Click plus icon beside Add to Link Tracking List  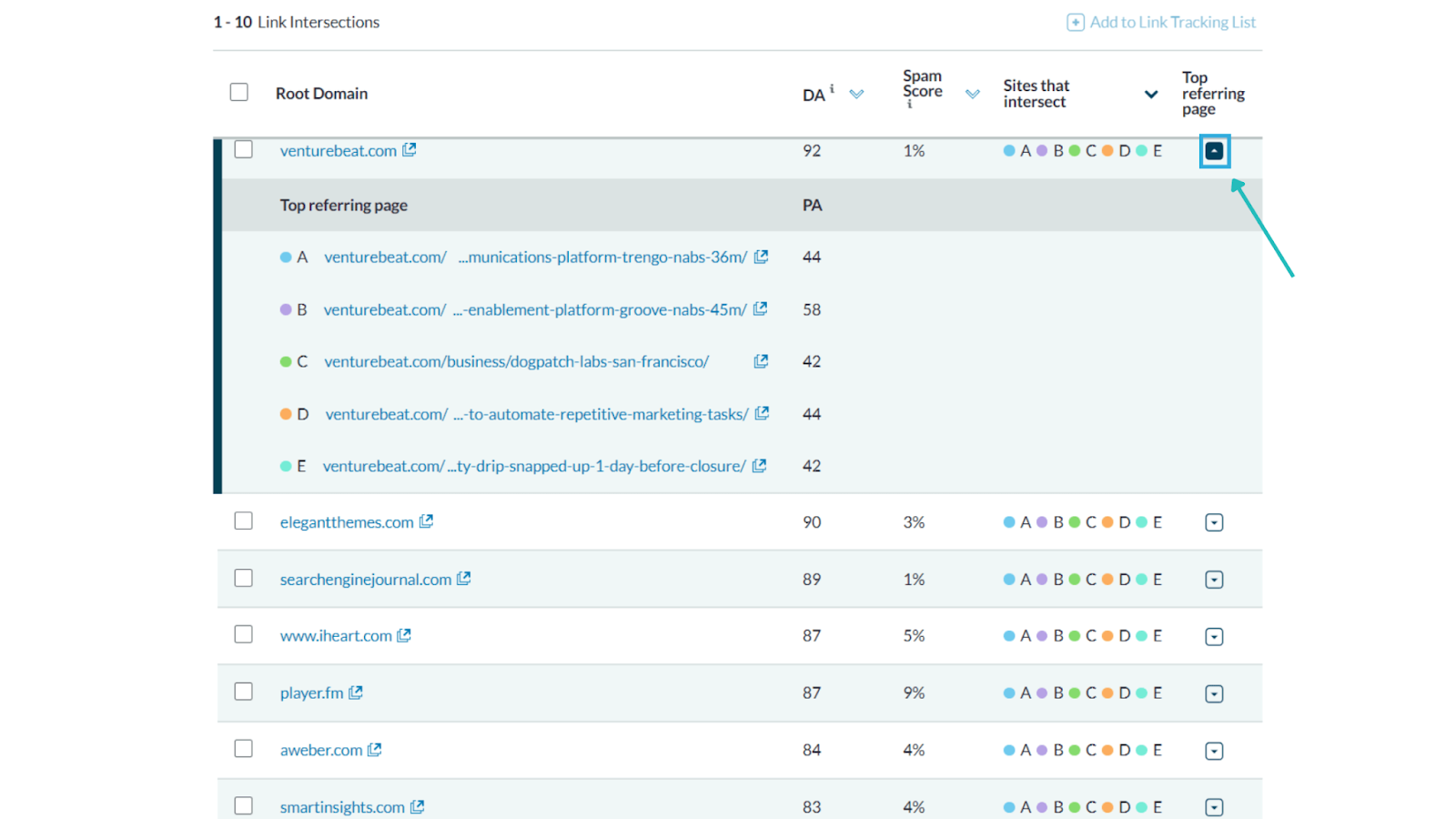[x=1076, y=22]
